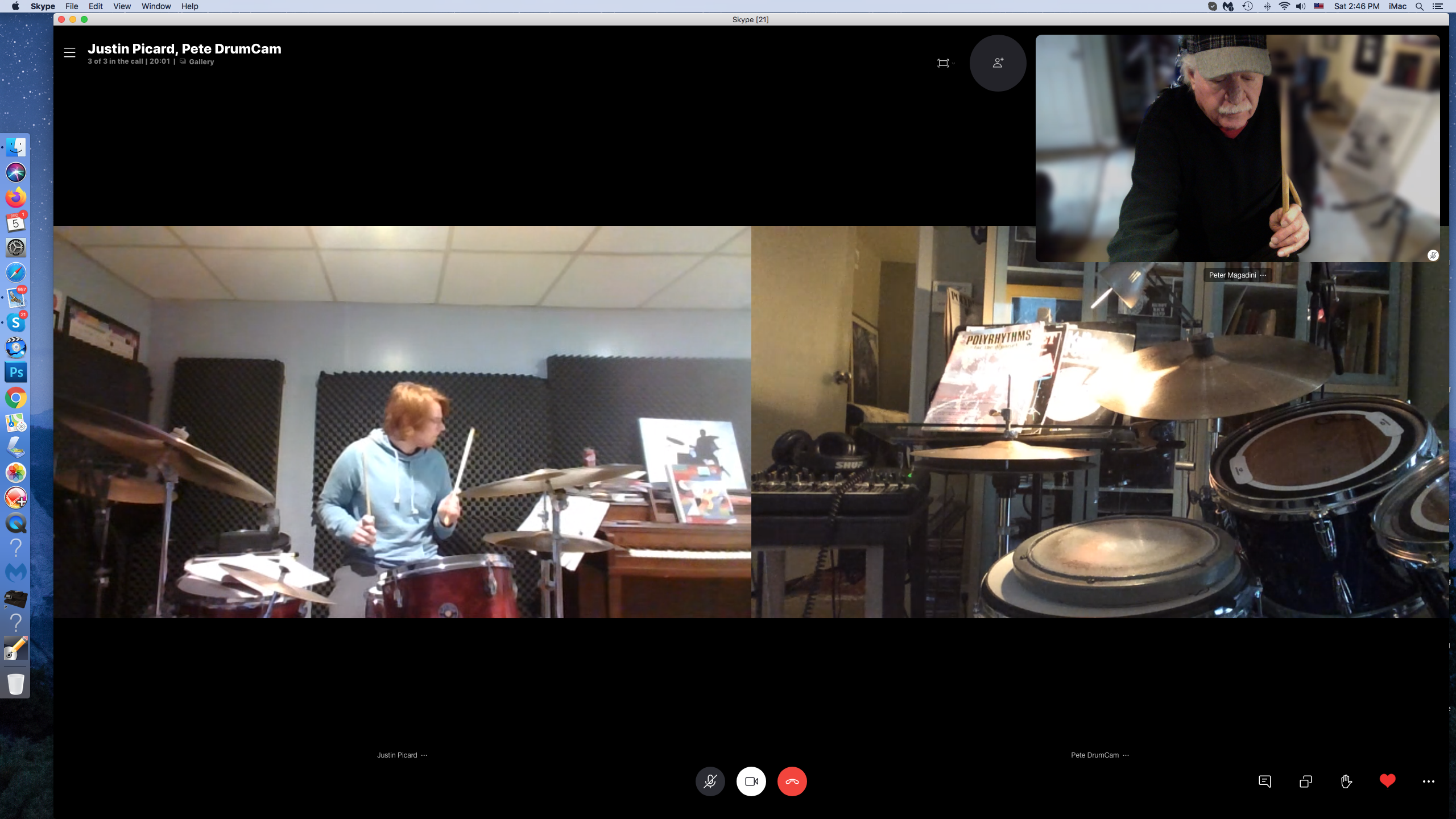Open more options for Pete DrumCam
The width and height of the screenshot is (1456, 819).
tap(1126, 755)
